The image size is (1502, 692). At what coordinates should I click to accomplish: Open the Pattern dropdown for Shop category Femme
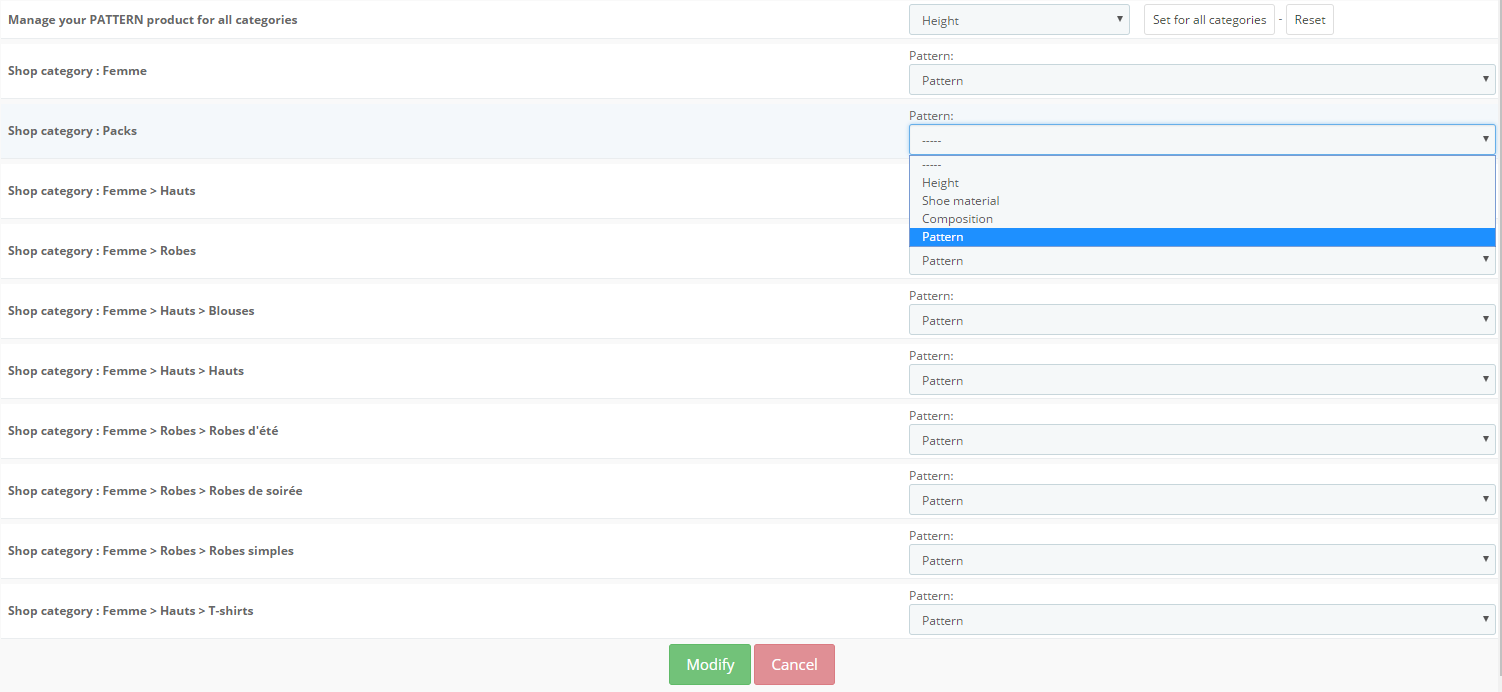click(x=1202, y=80)
